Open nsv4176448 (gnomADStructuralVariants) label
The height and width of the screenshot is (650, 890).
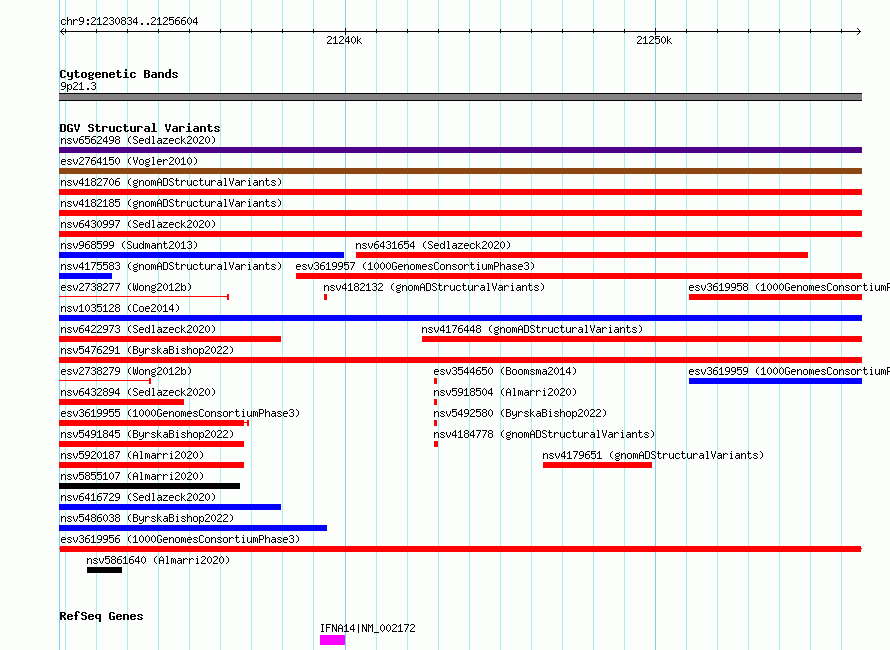(532, 329)
